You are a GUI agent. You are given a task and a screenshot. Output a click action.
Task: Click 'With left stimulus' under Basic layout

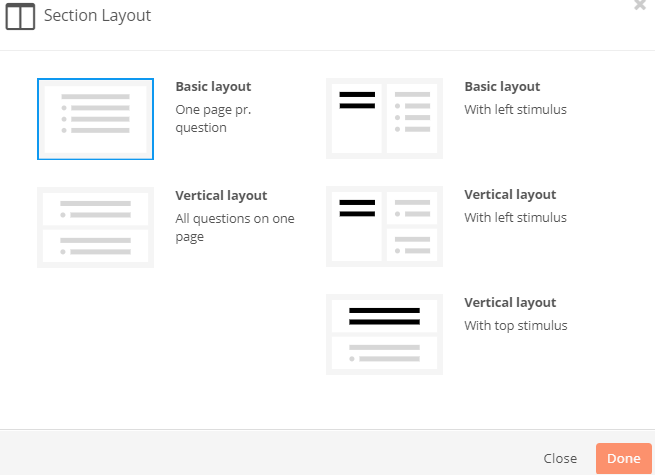click(515, 109)
